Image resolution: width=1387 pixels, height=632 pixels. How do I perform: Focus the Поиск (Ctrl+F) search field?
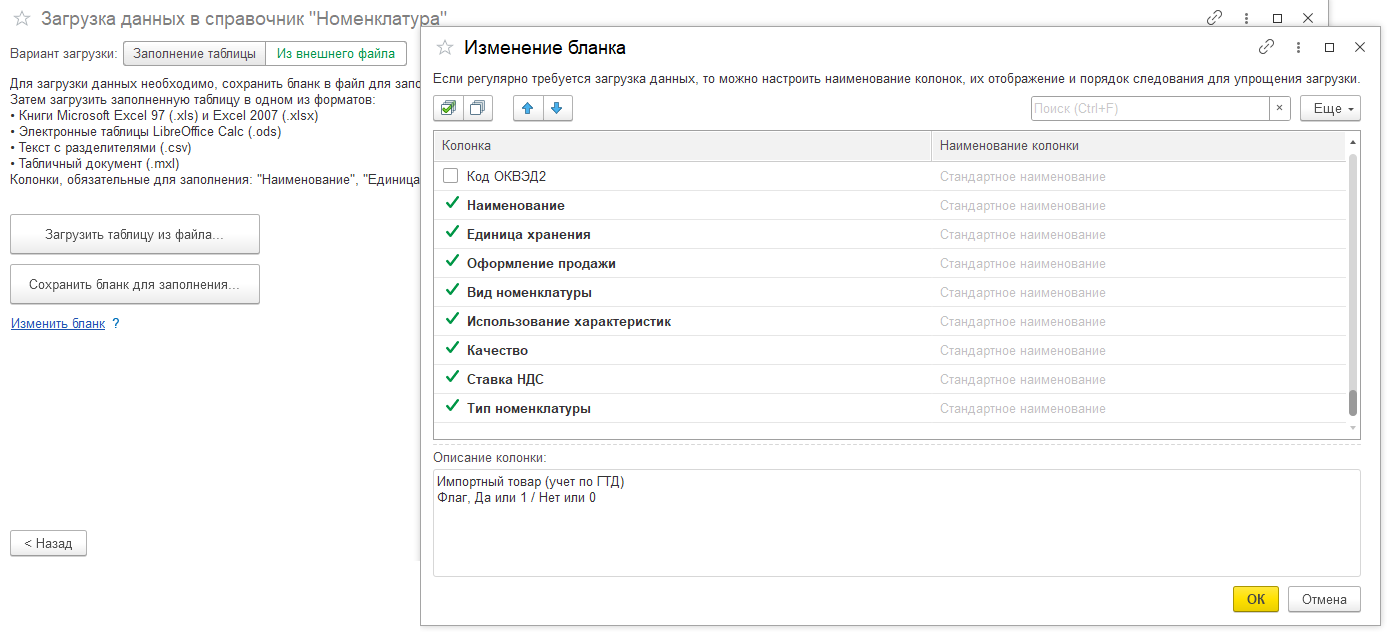pos(1150,108)
